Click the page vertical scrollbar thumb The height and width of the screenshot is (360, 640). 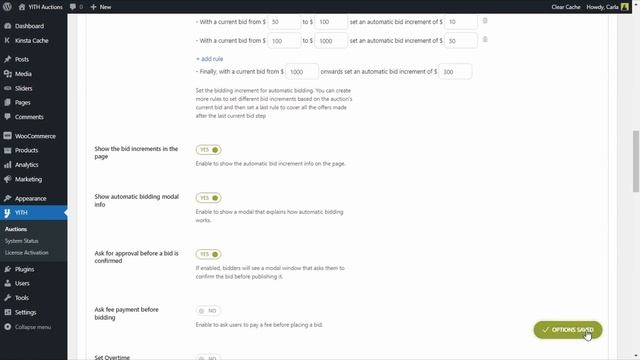point(636,161)
